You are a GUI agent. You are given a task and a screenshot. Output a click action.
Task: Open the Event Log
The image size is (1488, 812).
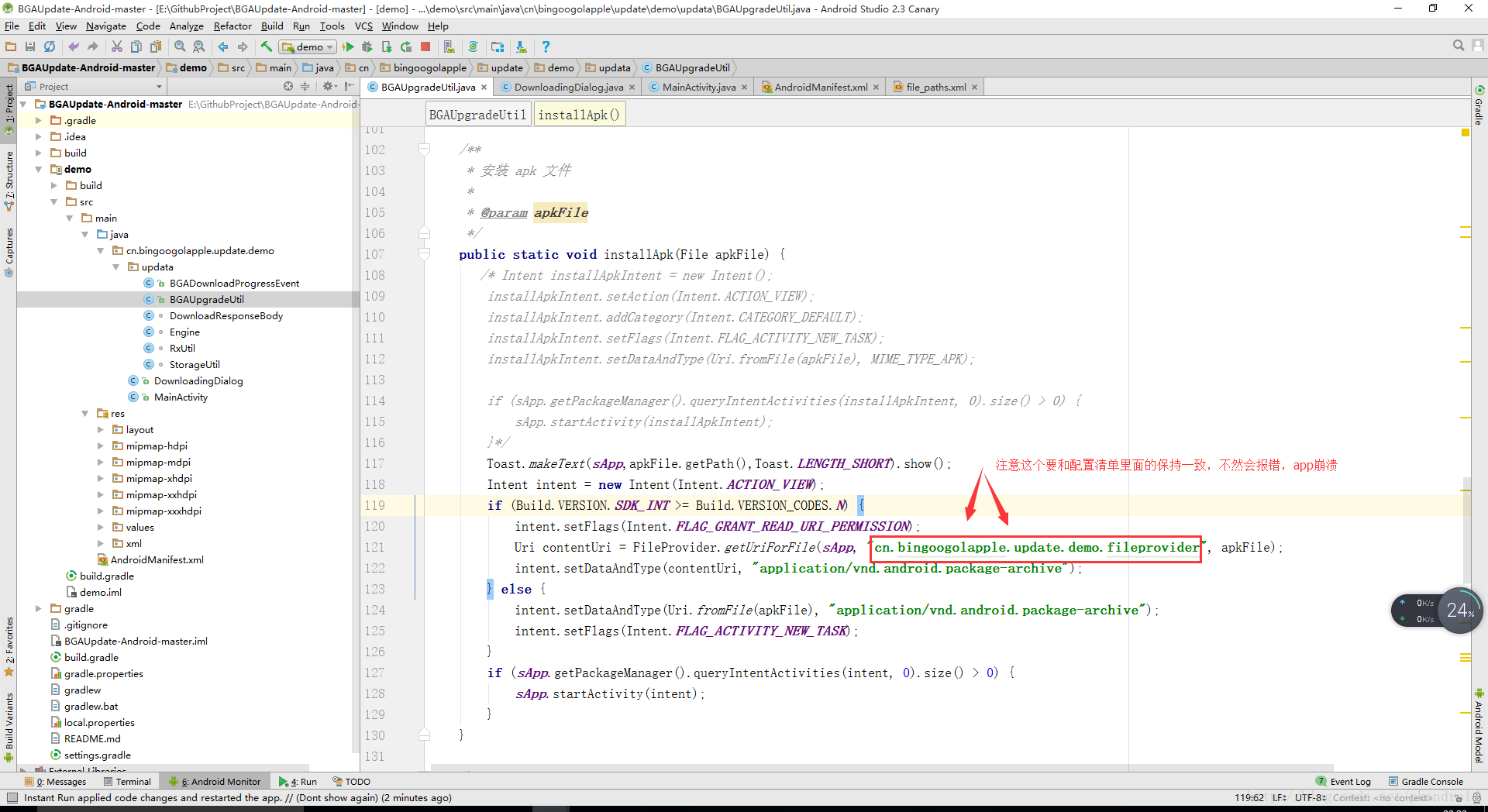click(1344, 782)
